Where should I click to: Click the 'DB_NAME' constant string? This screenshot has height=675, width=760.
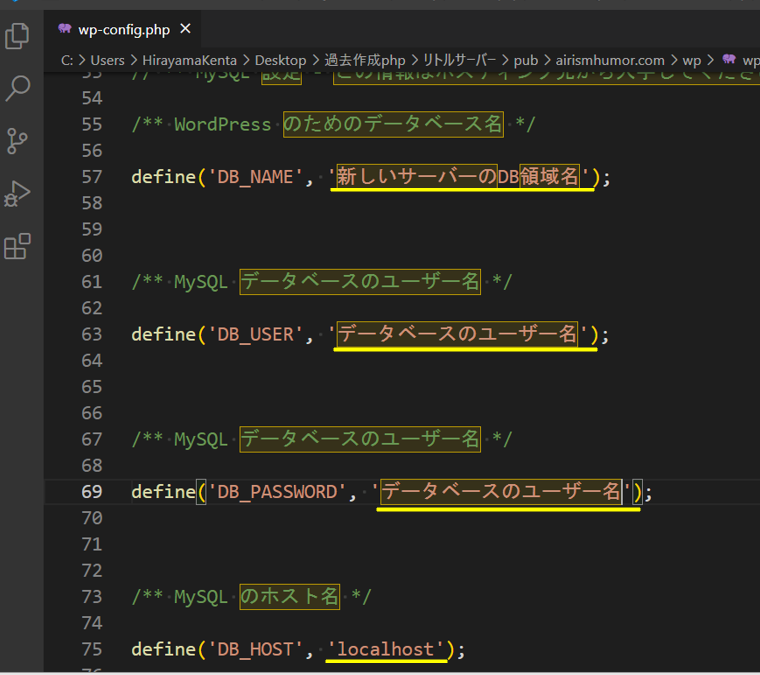pyautogui.click(x=255, y=177)
